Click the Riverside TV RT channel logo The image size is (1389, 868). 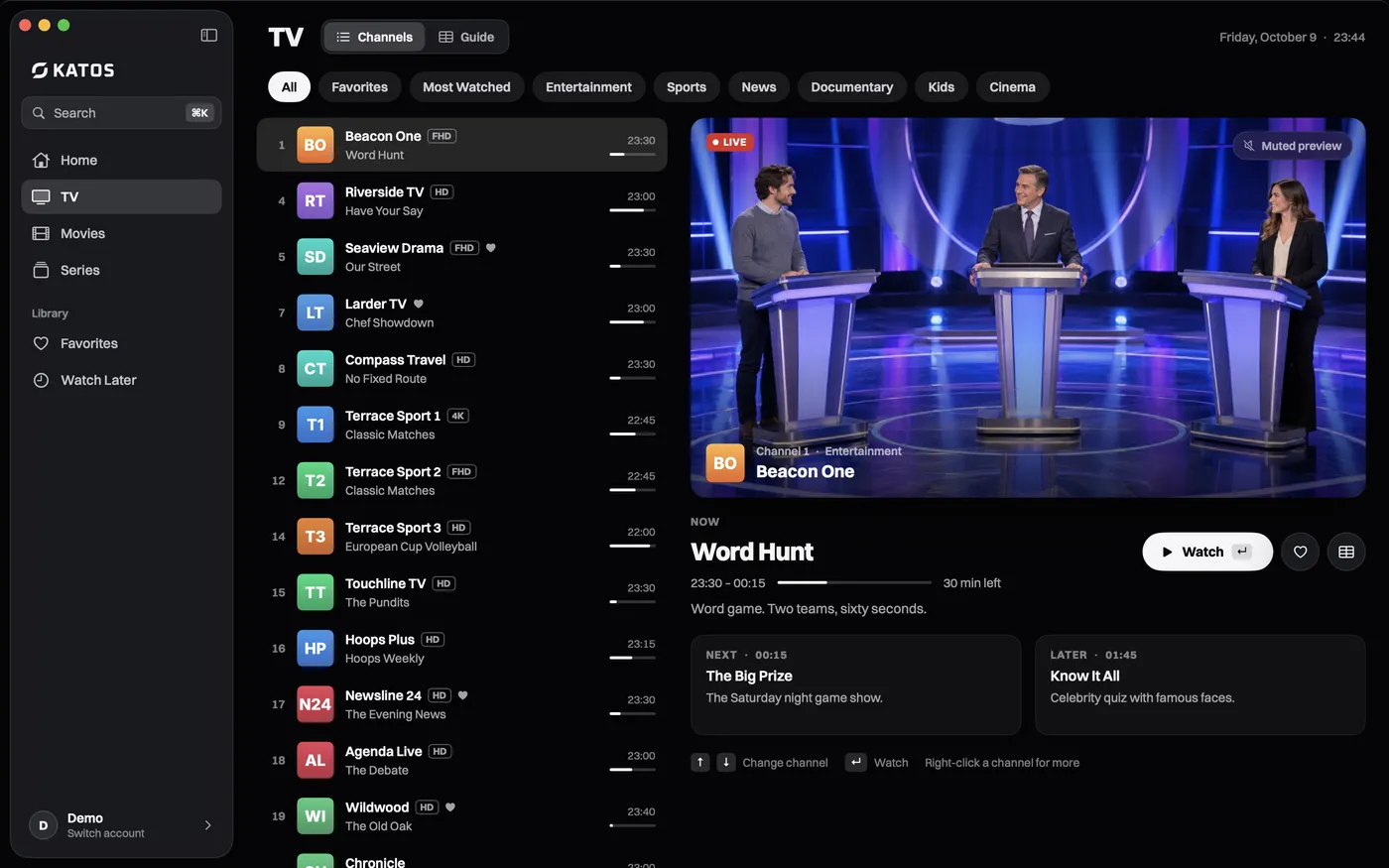[315, 201]
